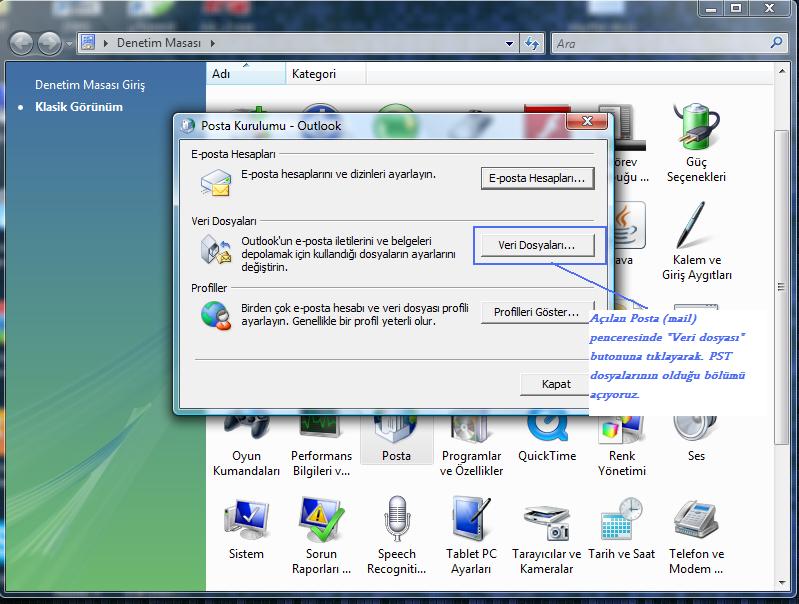Open Tablet PC Ayarları icon
The height and width of the screenshot is (604, 799).
point(471,535)
